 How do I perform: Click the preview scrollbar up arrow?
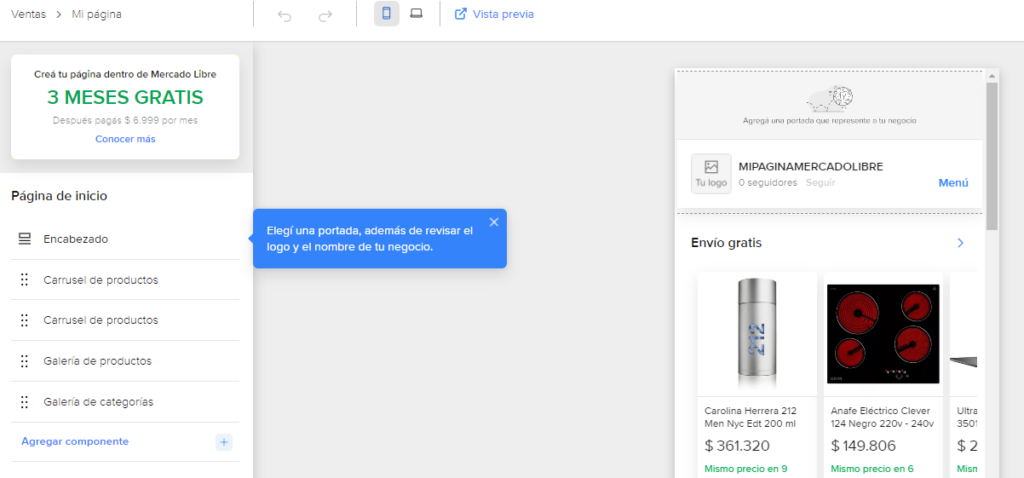pos(992,76)
